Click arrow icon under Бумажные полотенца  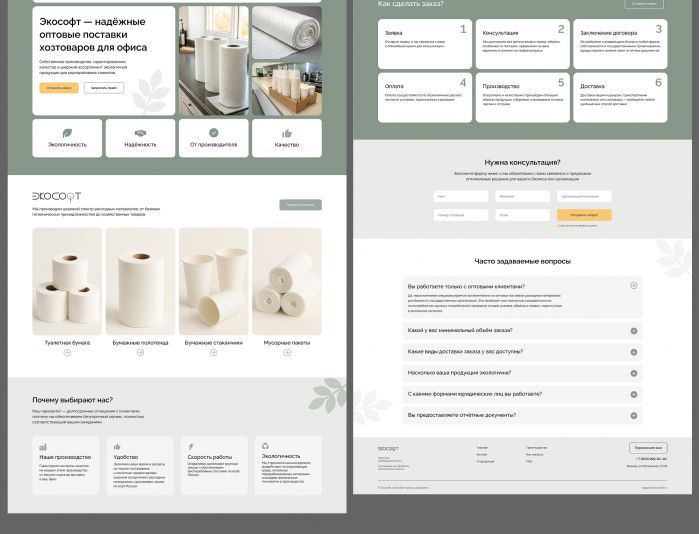140,353
